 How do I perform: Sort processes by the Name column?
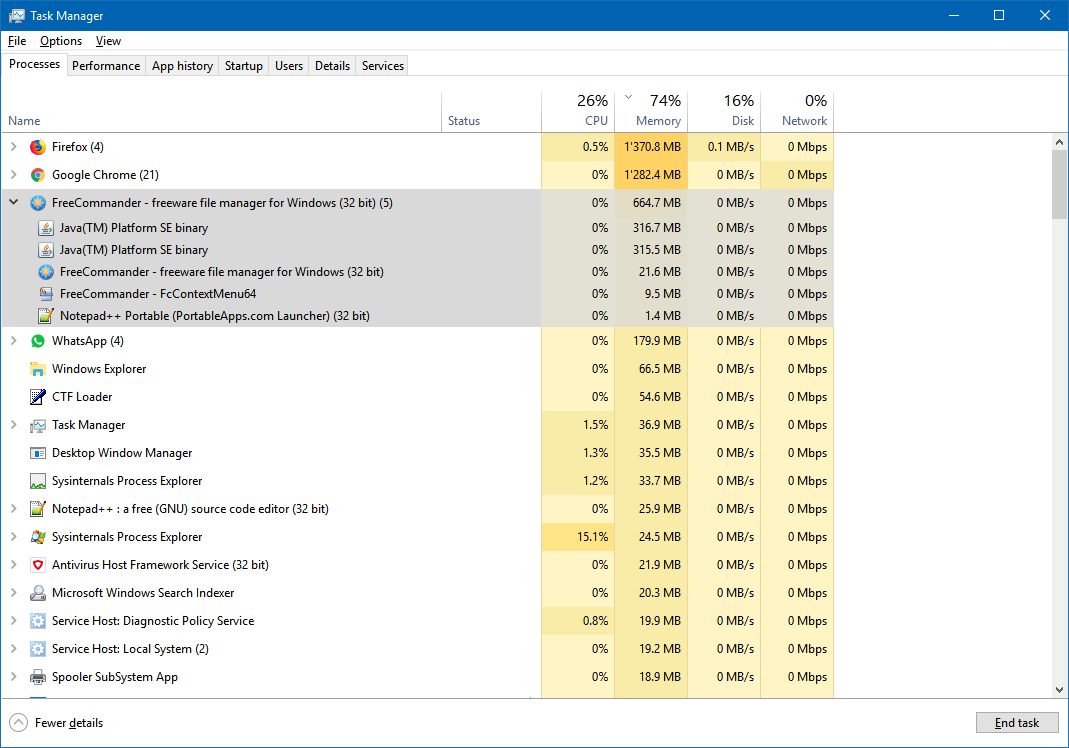click(222, 111)
